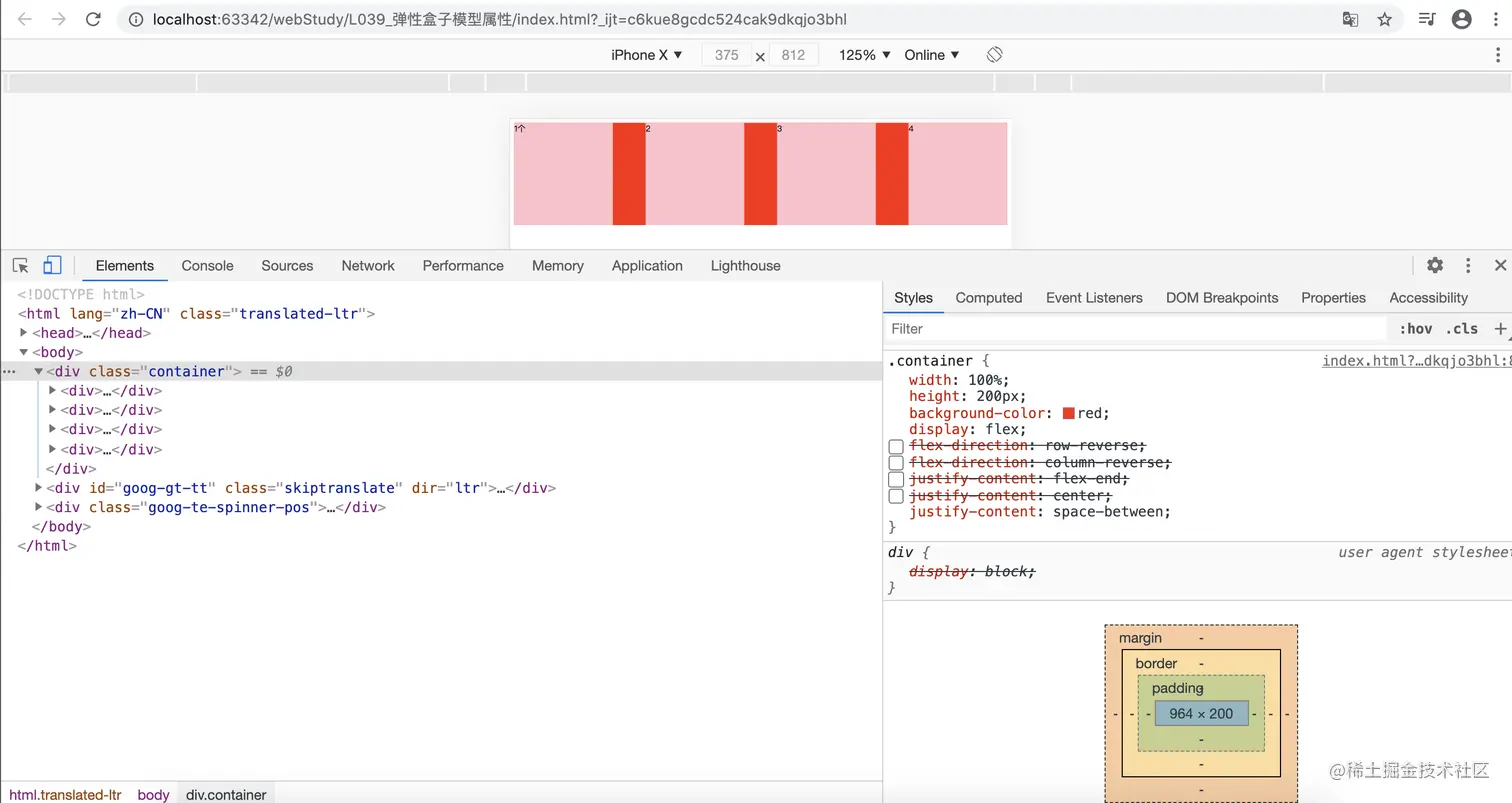1512x803 pixels.
Task: Go back to the previous page
Action: (25, 19)
